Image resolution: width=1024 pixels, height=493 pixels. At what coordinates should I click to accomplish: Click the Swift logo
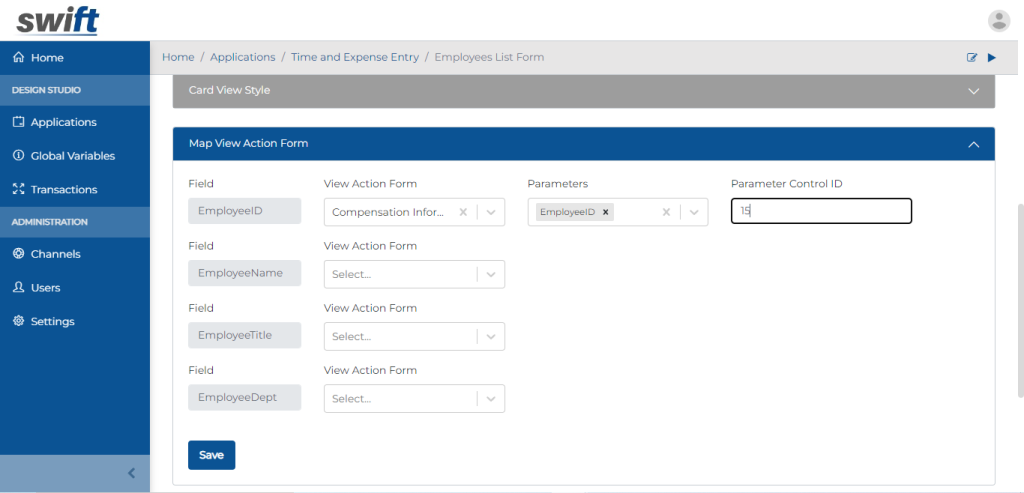tap(57, 20)
